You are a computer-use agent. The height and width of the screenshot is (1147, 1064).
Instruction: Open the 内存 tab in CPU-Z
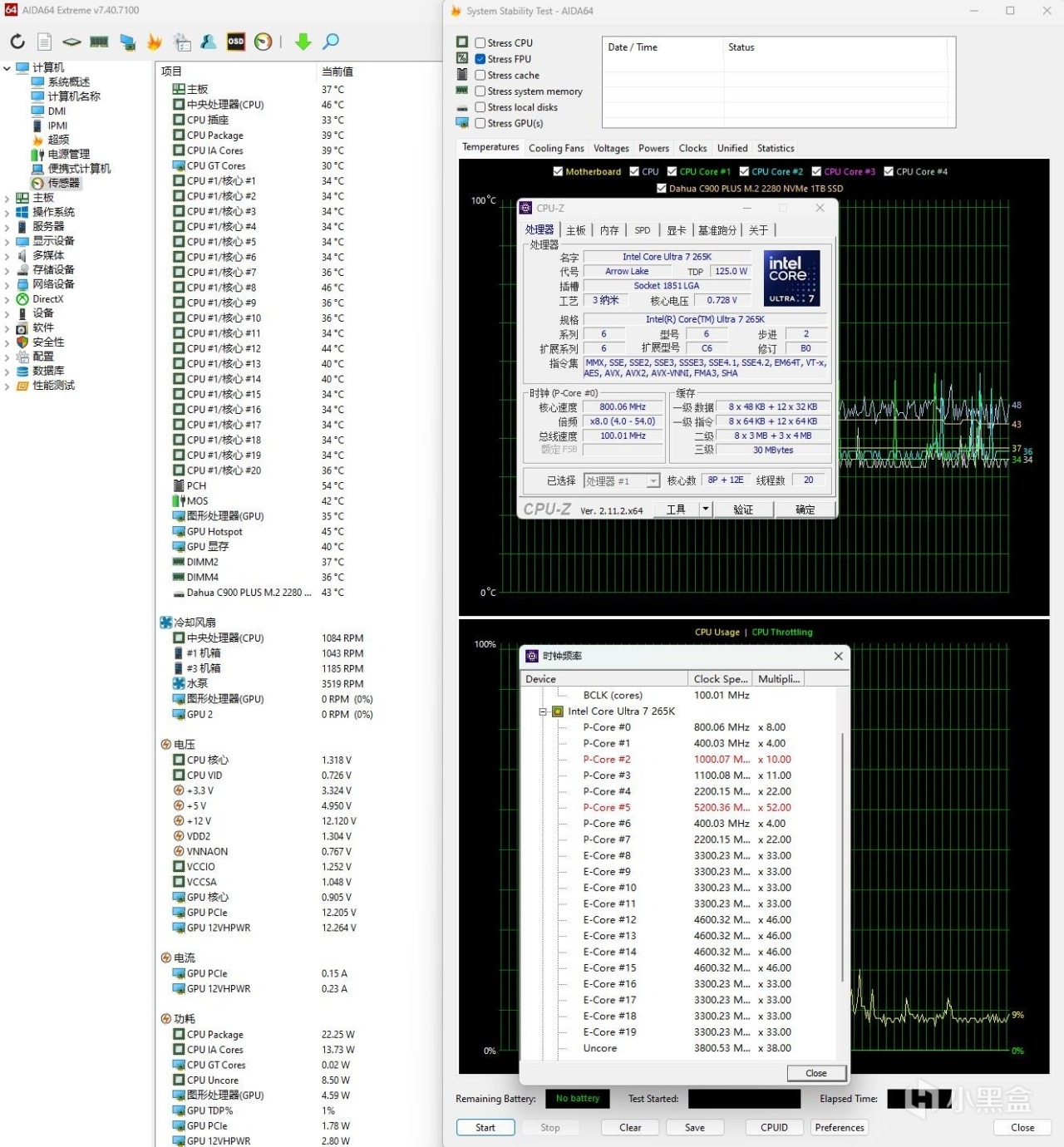point(609,230)
